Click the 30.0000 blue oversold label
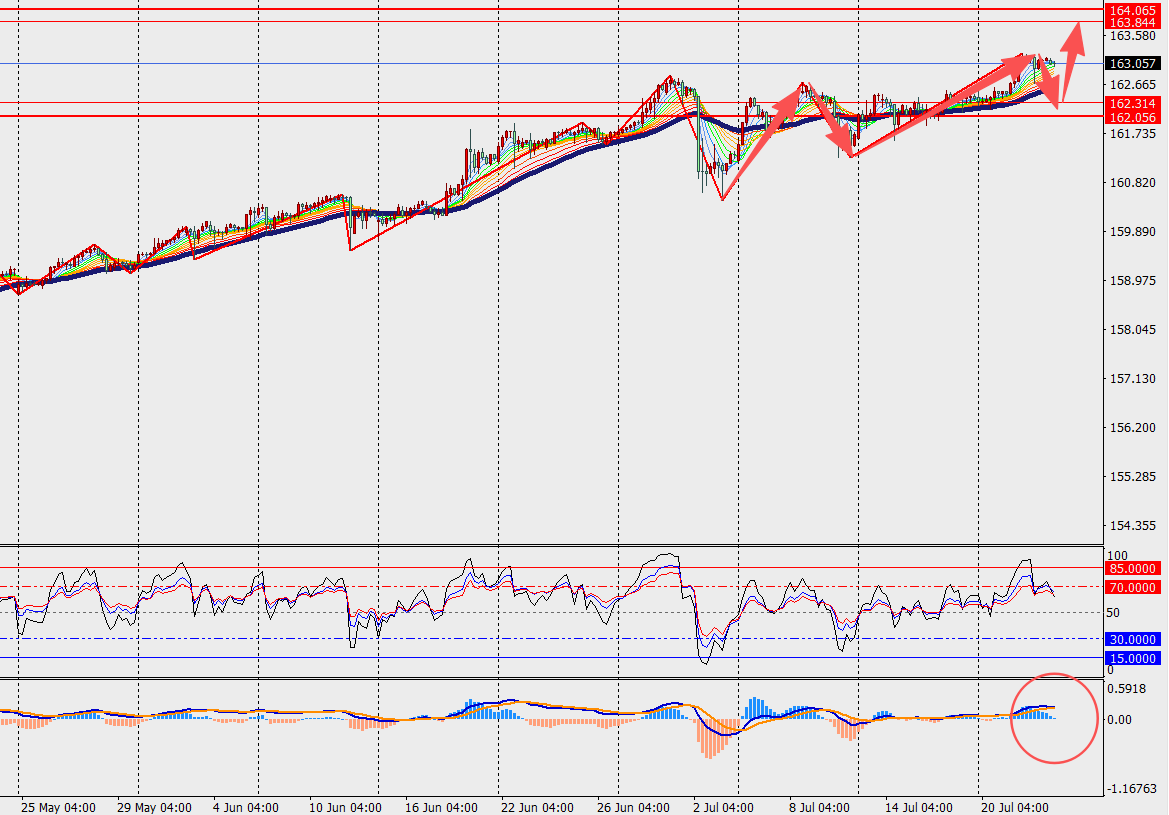 tap(1132, 639)
